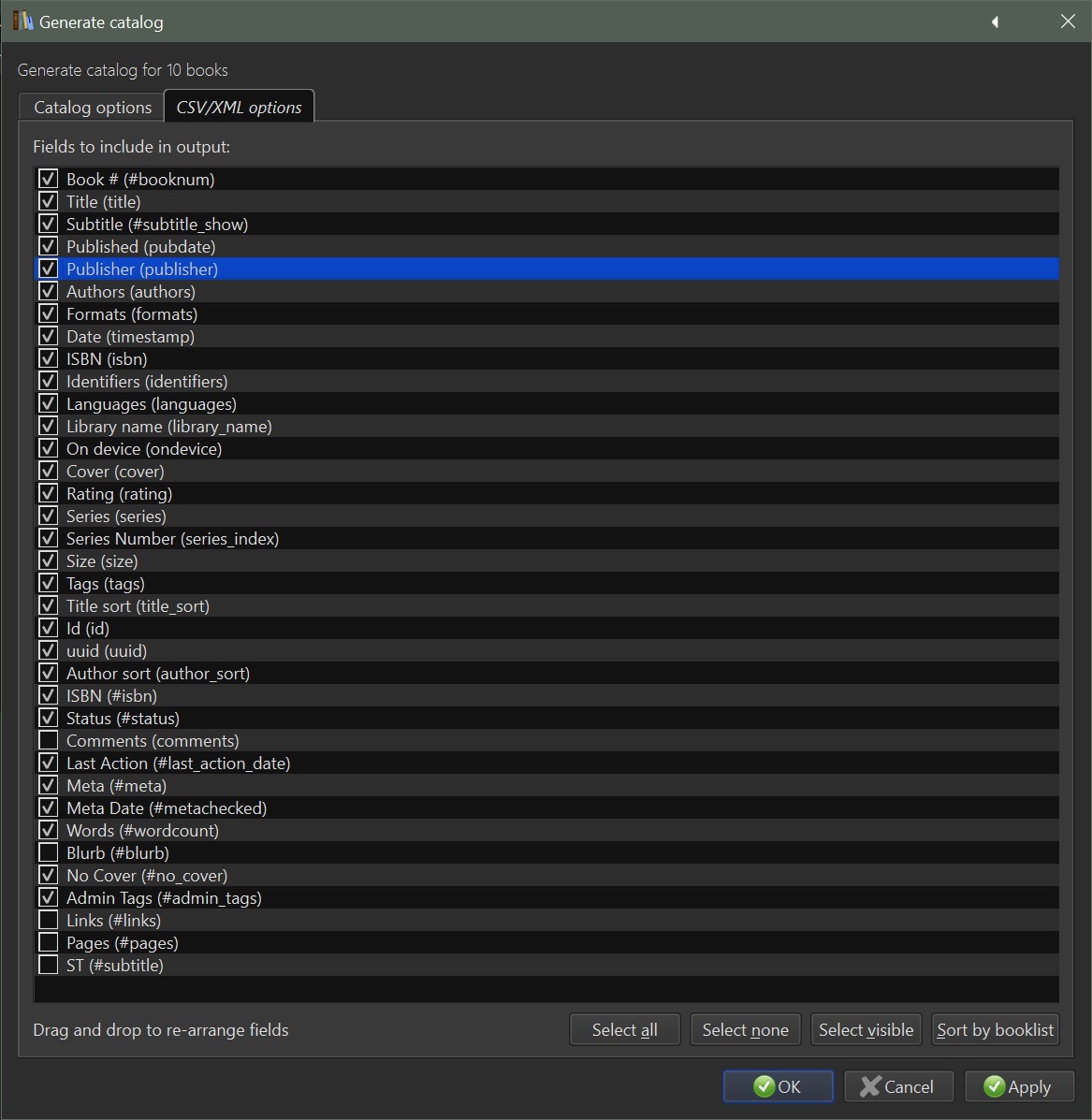Check the Pages (#pages) checkbox
Viewport: 1092px width, 1120px height.
(48, 942)
